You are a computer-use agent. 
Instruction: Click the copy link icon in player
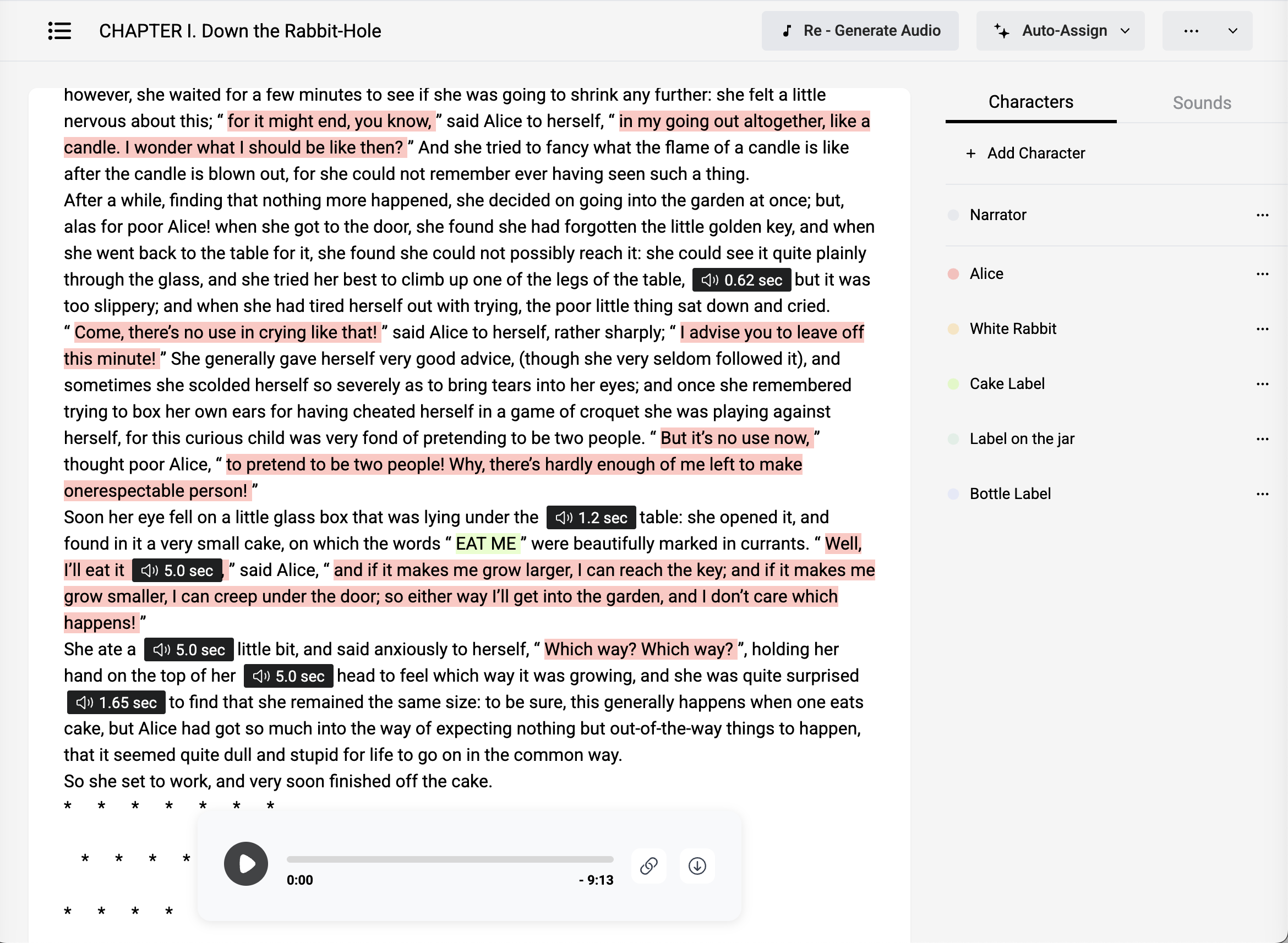(648, 866)
